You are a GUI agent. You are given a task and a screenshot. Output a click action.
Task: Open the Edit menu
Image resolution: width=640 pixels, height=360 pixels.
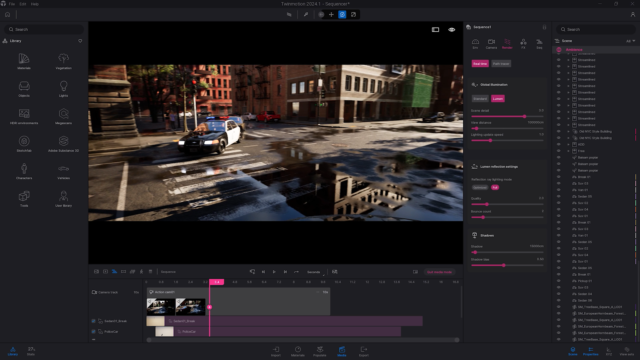23,4
